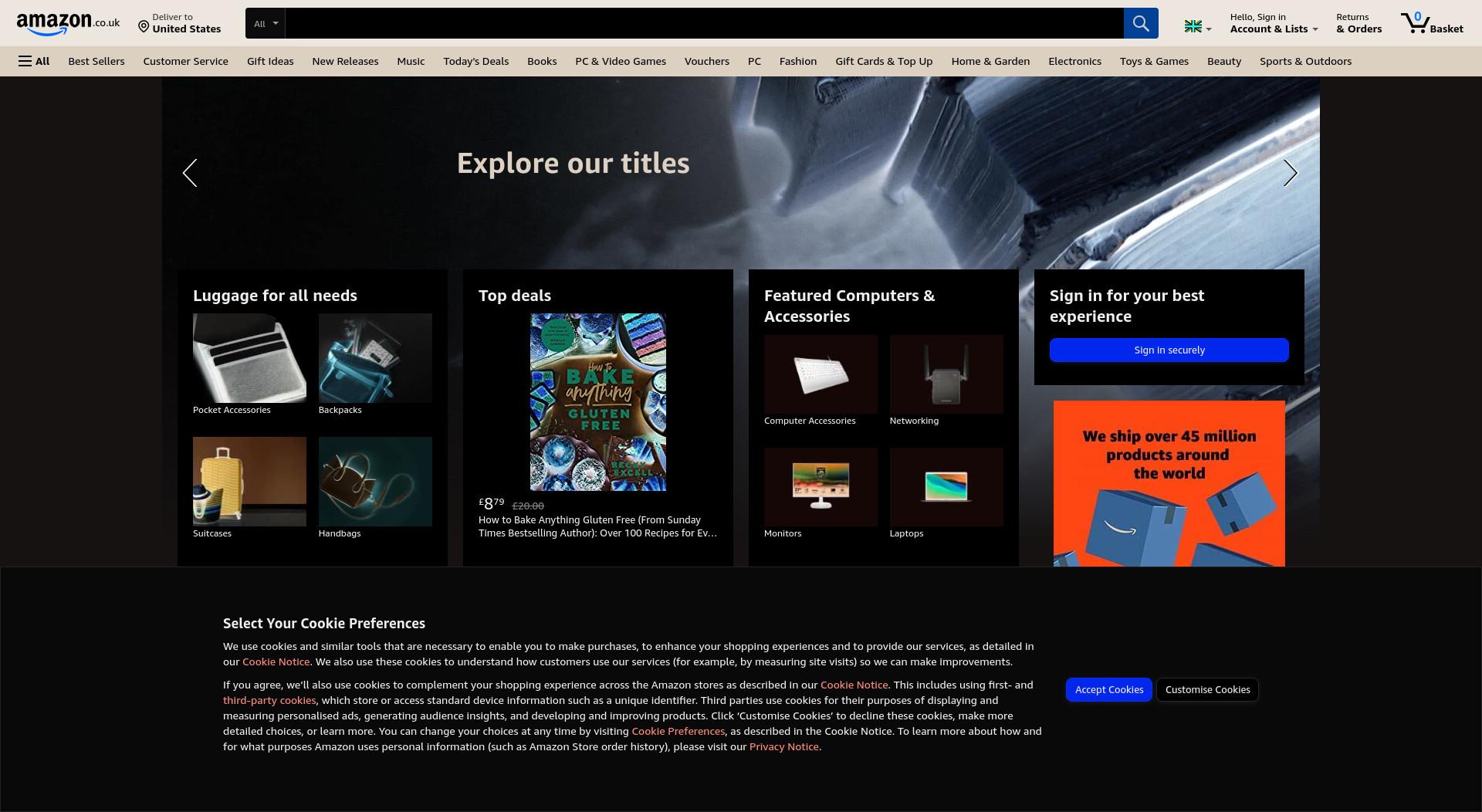Viewport: 1482px width, 812px height.
Task: Open Backpacks thumbnail
Action: (x=375, y=358)
